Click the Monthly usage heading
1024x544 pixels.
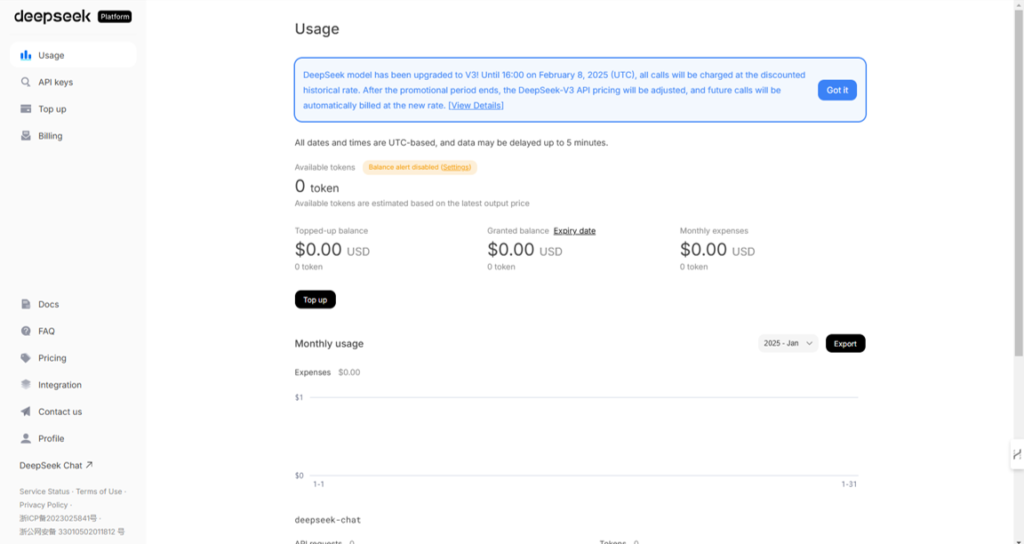tap(329, 344)
